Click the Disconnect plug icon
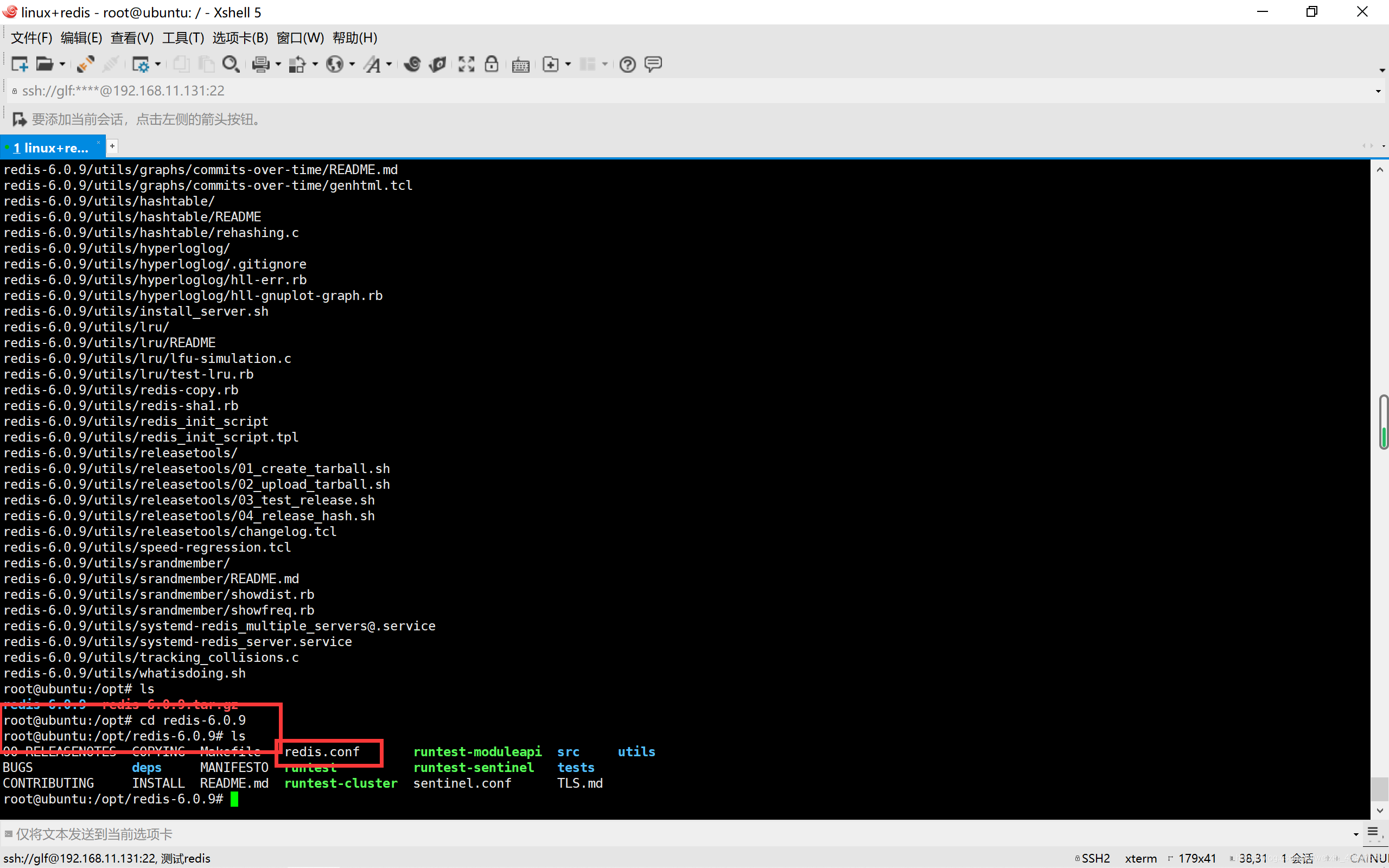The width and height of the screenshot is (1389, 868). click(111, 63)
